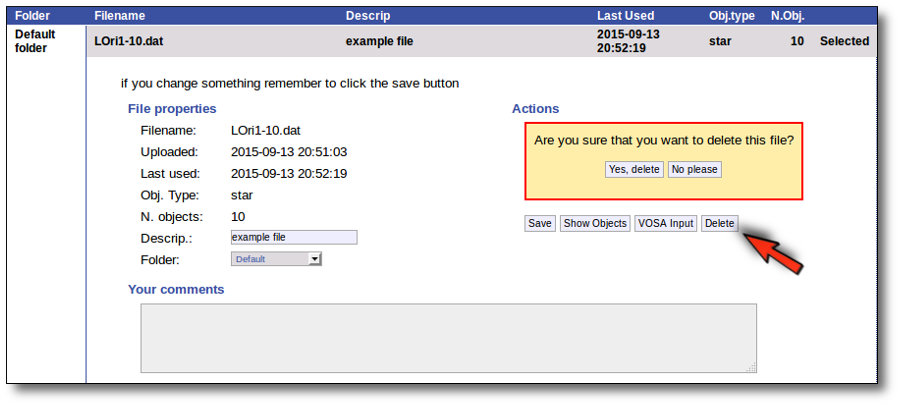Confirm with the "Yes, delete" button
900x406 pixels.
pyautogui.click(x=634, y=169)
